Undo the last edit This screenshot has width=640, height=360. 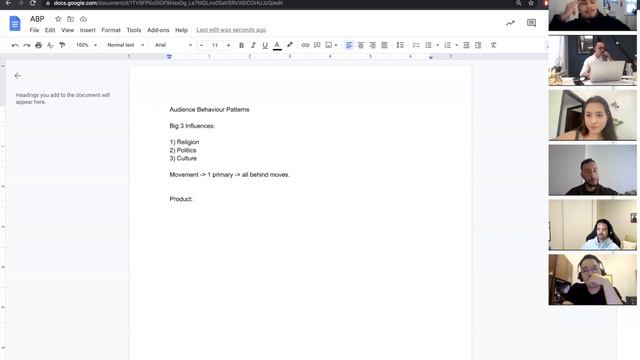click(15, 45)
